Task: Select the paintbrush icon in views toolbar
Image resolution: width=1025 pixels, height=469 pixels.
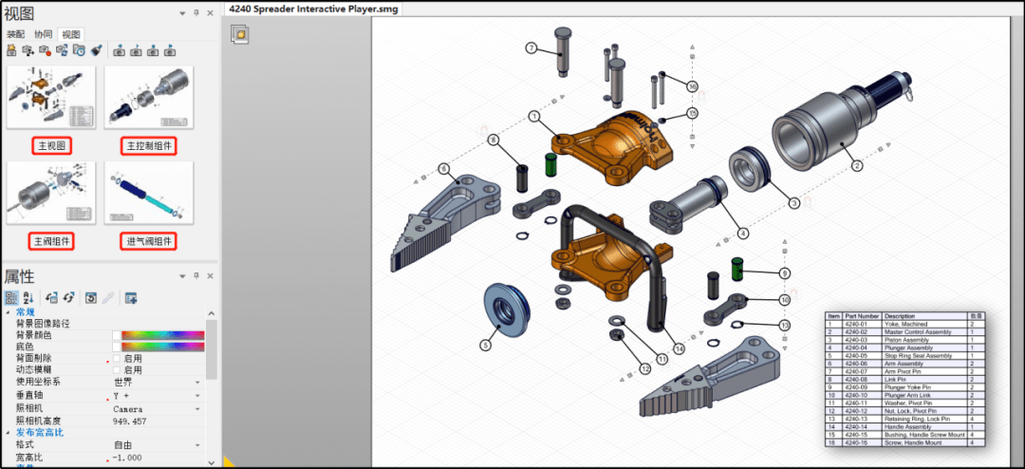Action: pyautogui.click(x=96, y=50)
